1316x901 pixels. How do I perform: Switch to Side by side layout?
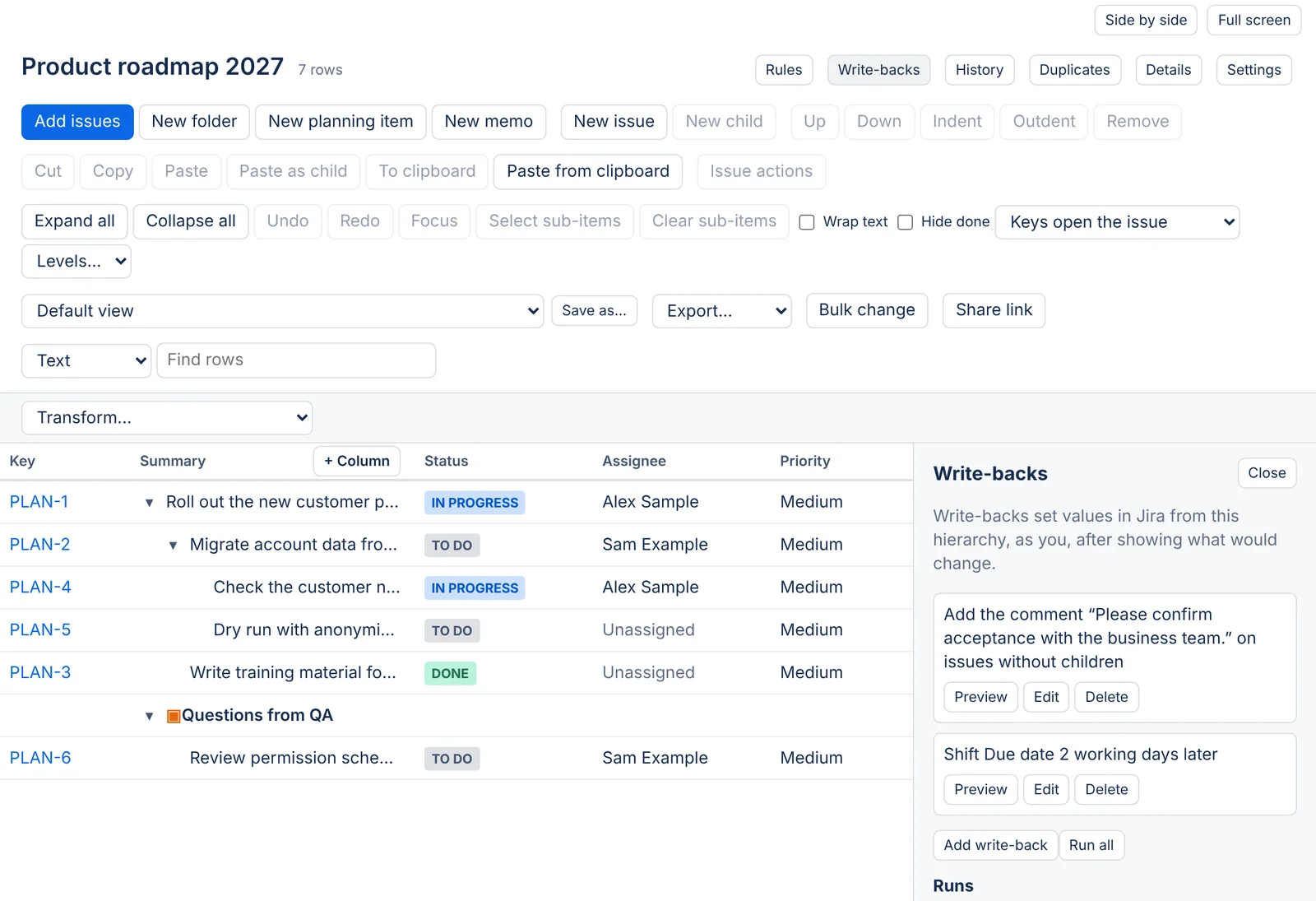click(1146, 21)
